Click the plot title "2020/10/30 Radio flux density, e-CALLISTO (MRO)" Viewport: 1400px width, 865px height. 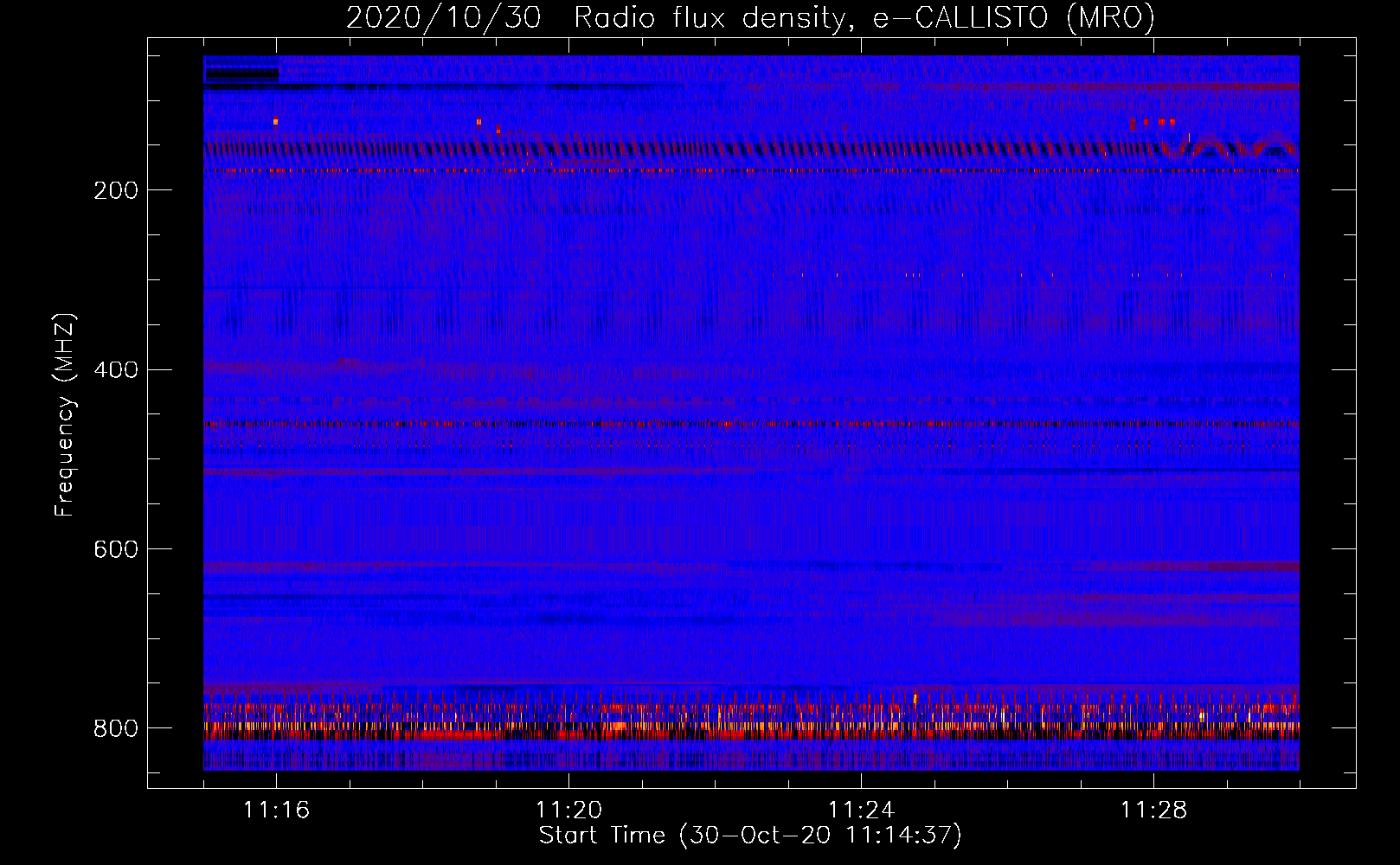[x=750, y=17]
